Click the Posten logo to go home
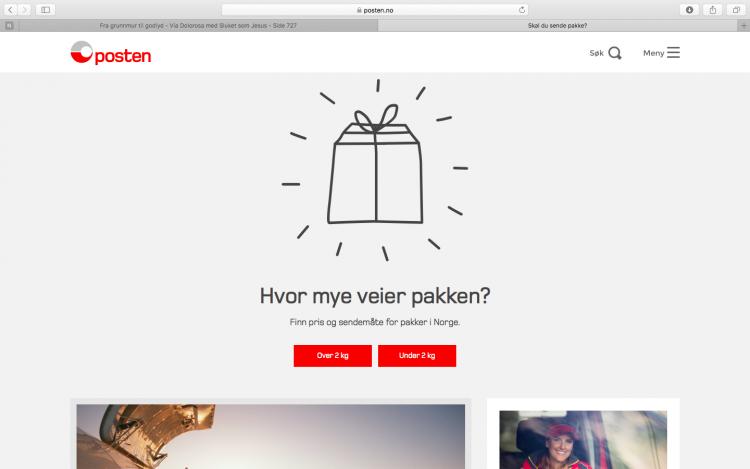Image resolution: width=750 pixels, height=469 pixels. click(110, 53)
